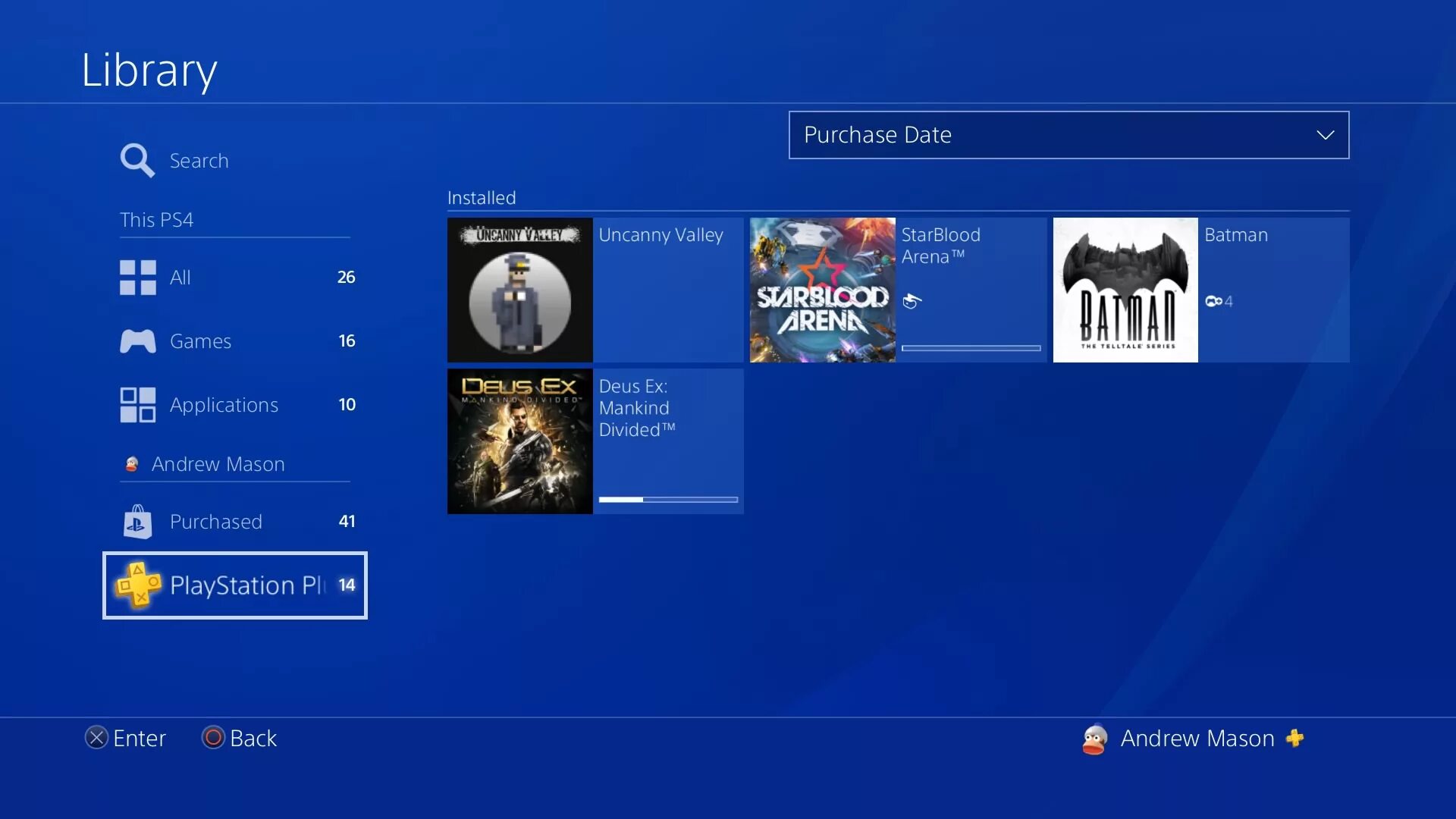Click the PlayStation Plus icon in sidebar

tap(139, 584)
